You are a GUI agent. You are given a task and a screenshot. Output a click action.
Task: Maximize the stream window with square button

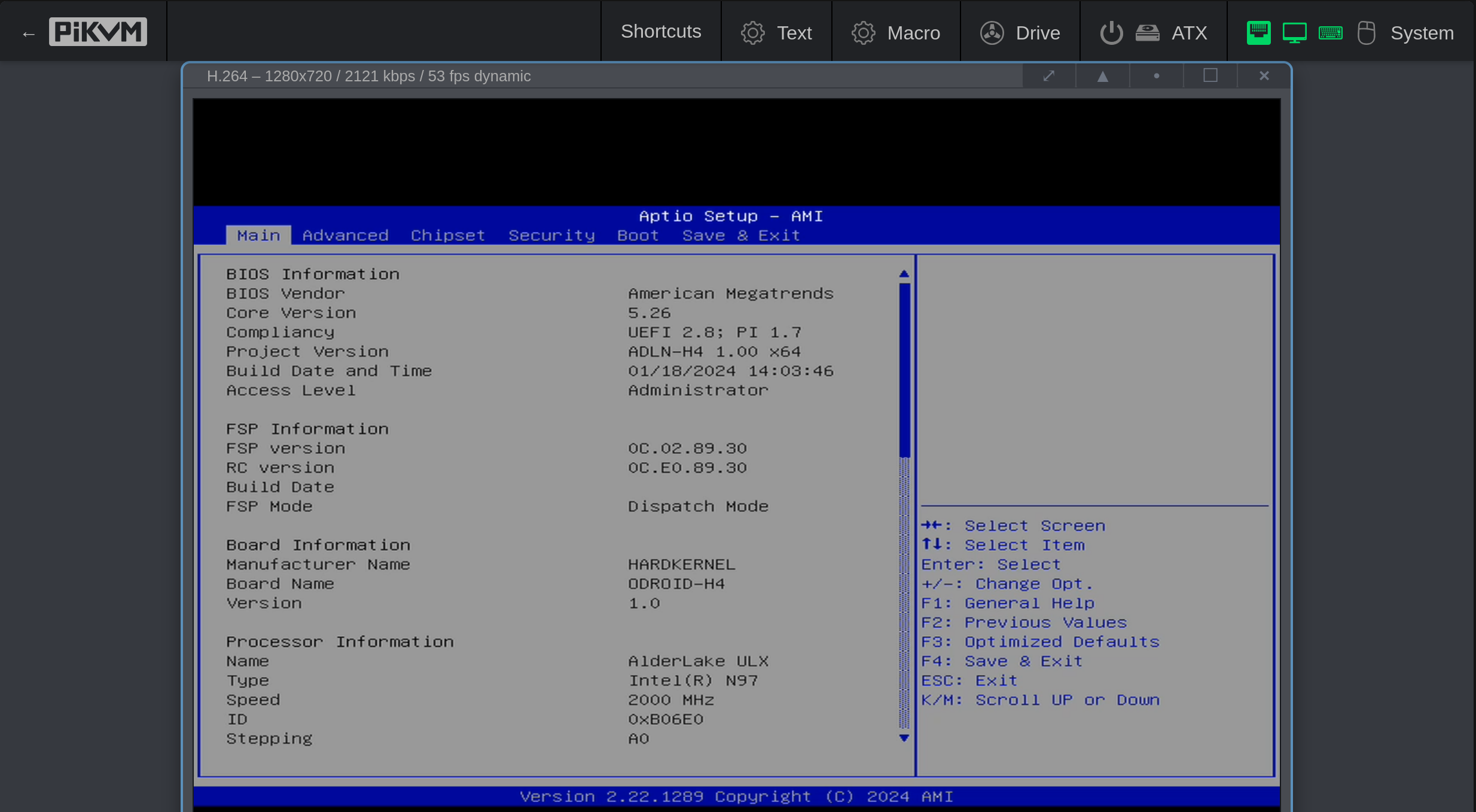(x=1210, y=76)
